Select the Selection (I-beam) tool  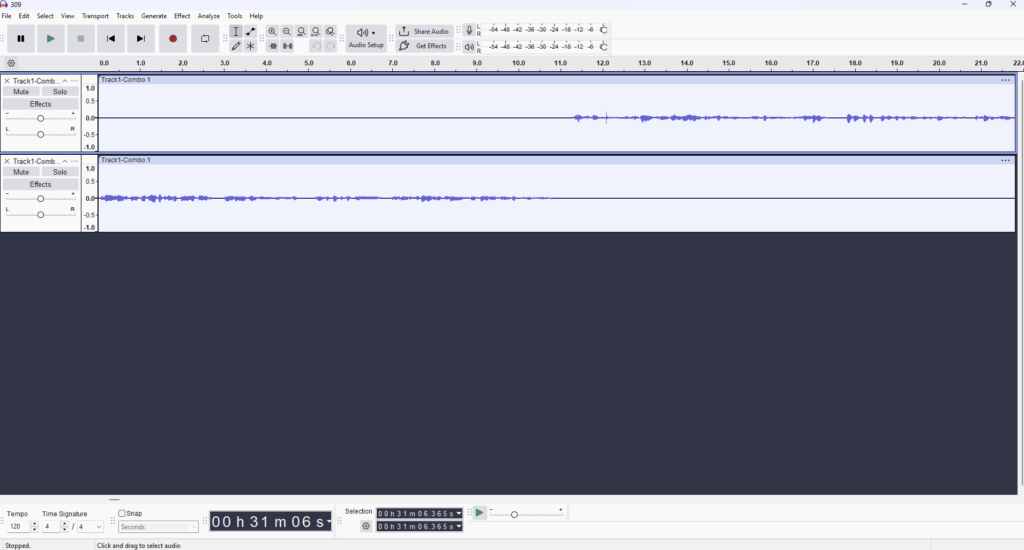tap(236, 31)
